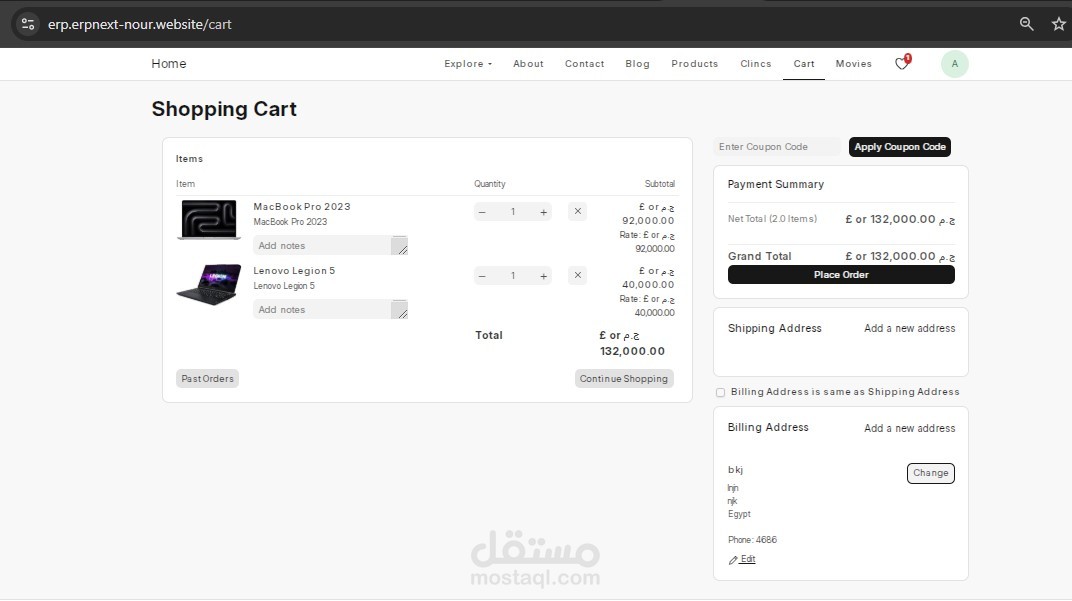Open Past Orders

click(207, 379)
